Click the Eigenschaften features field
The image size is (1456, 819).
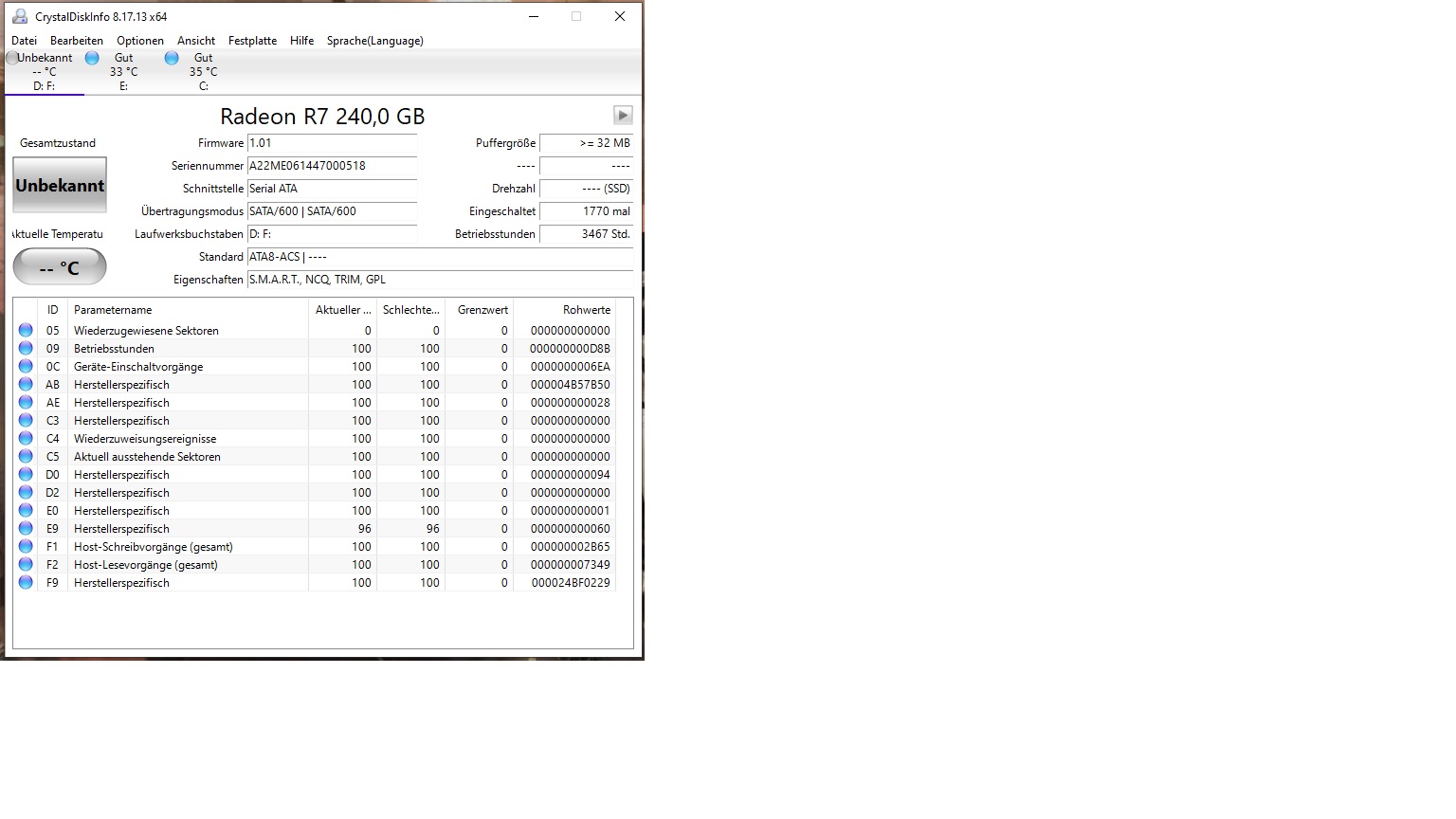click(x=440, y=280)
